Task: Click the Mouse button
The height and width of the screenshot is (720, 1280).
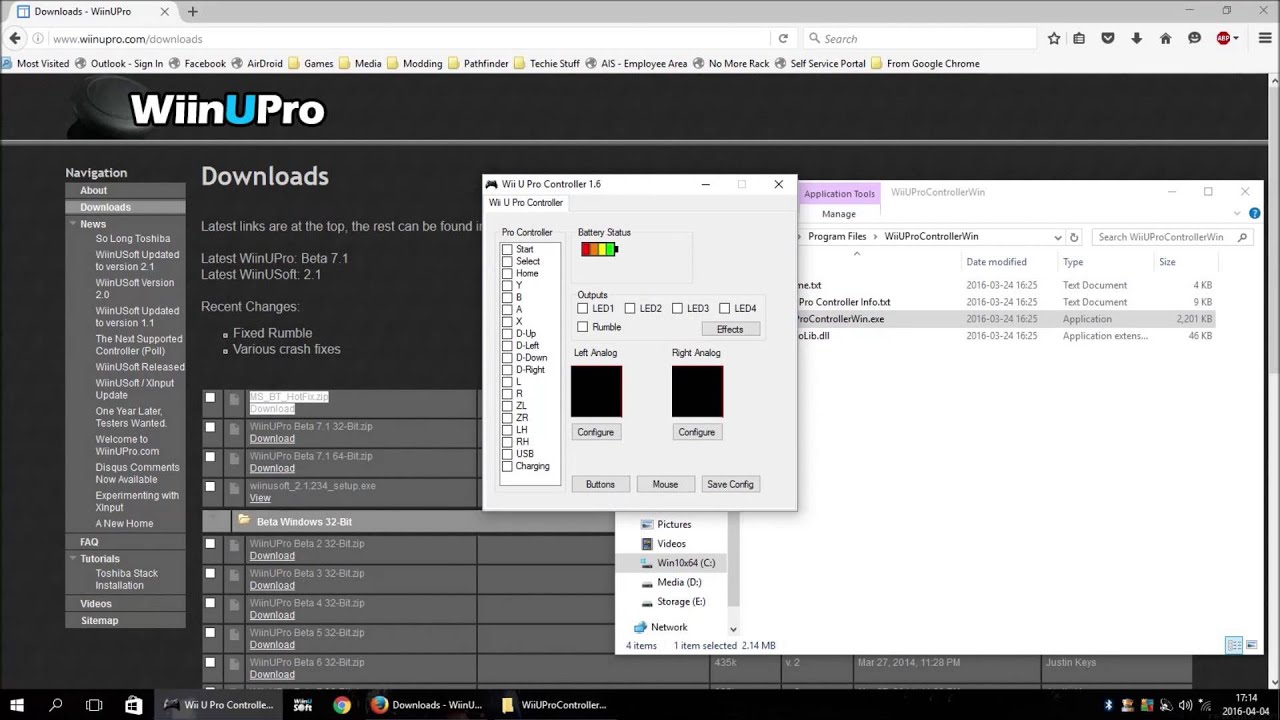Action: click(x=665, y=484)
